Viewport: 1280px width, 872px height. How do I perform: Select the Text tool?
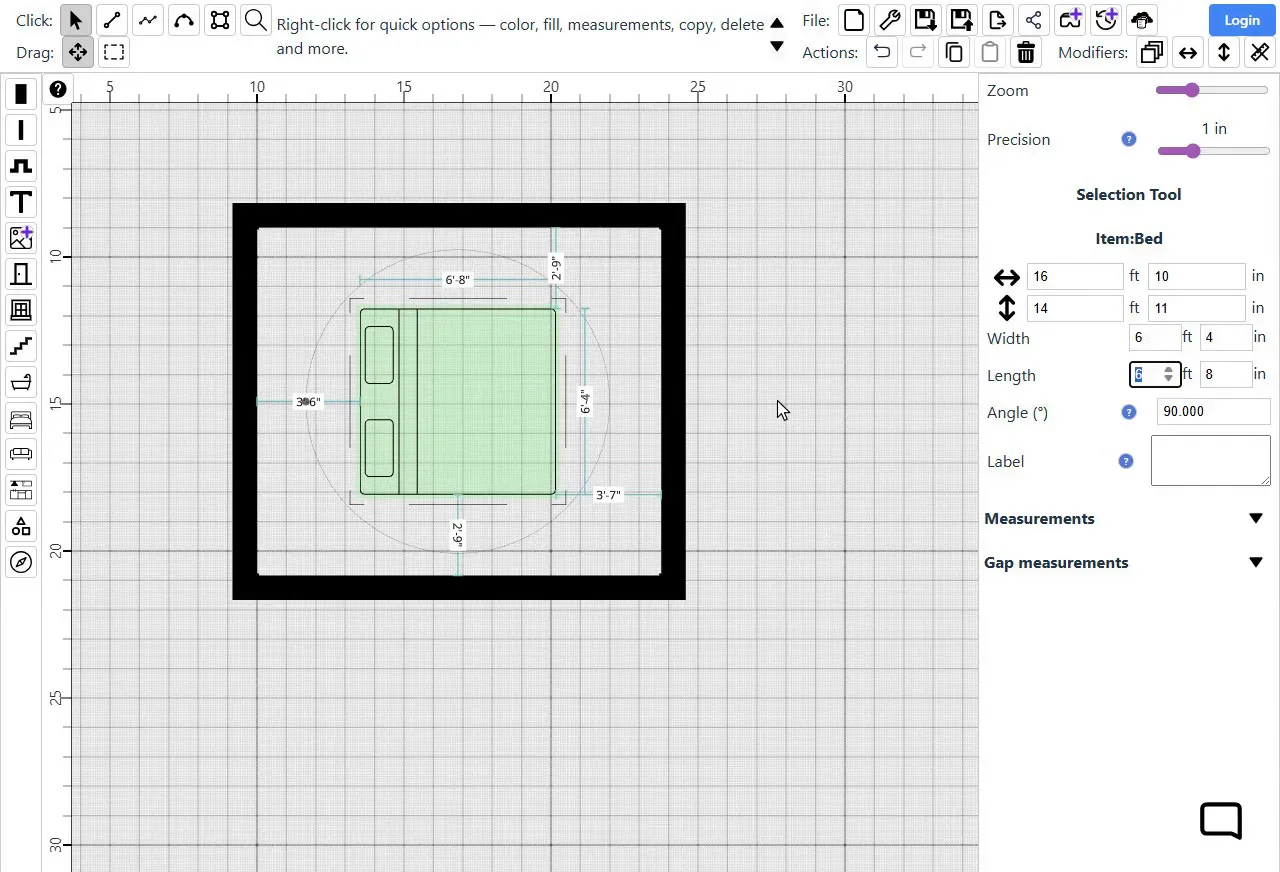[x=21, y=202]
